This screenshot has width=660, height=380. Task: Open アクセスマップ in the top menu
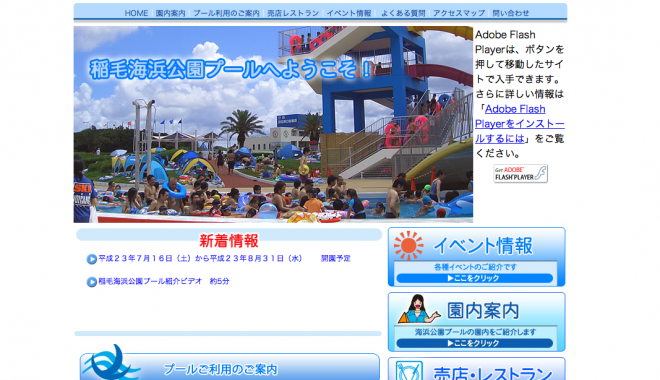tap(459, 13)
